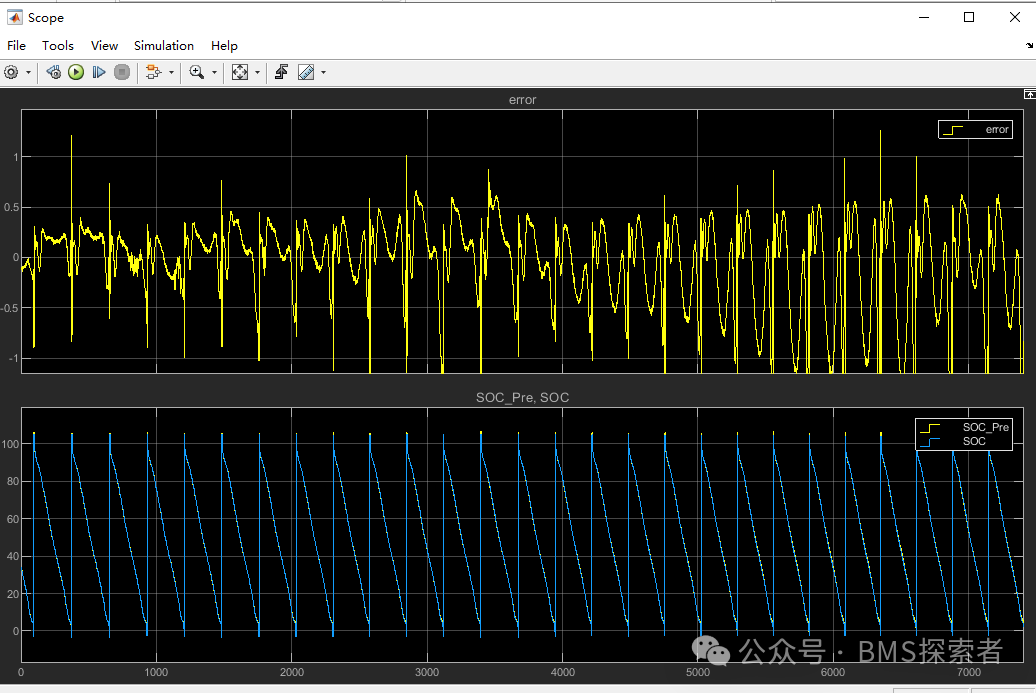Open Scope configuration properties gear
This screenshot has height=693, width=1036.
pos(11,72)
